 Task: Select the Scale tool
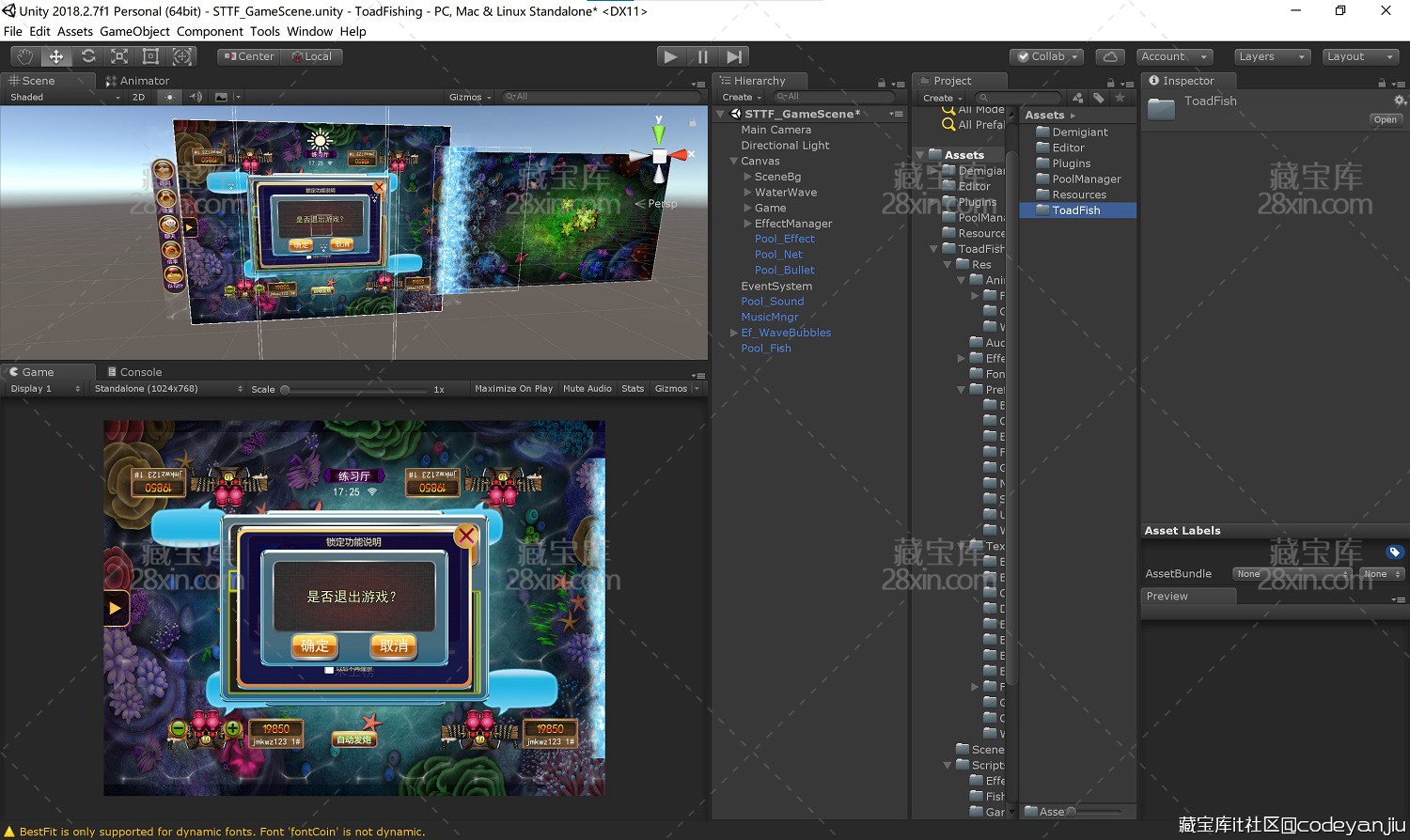pos(119,56)
